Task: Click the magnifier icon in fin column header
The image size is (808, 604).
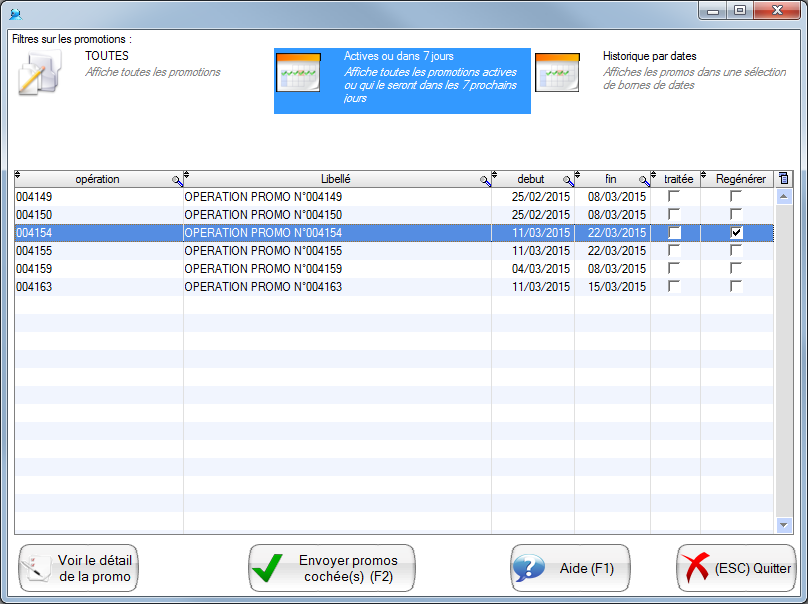Action: coord(644,181)
